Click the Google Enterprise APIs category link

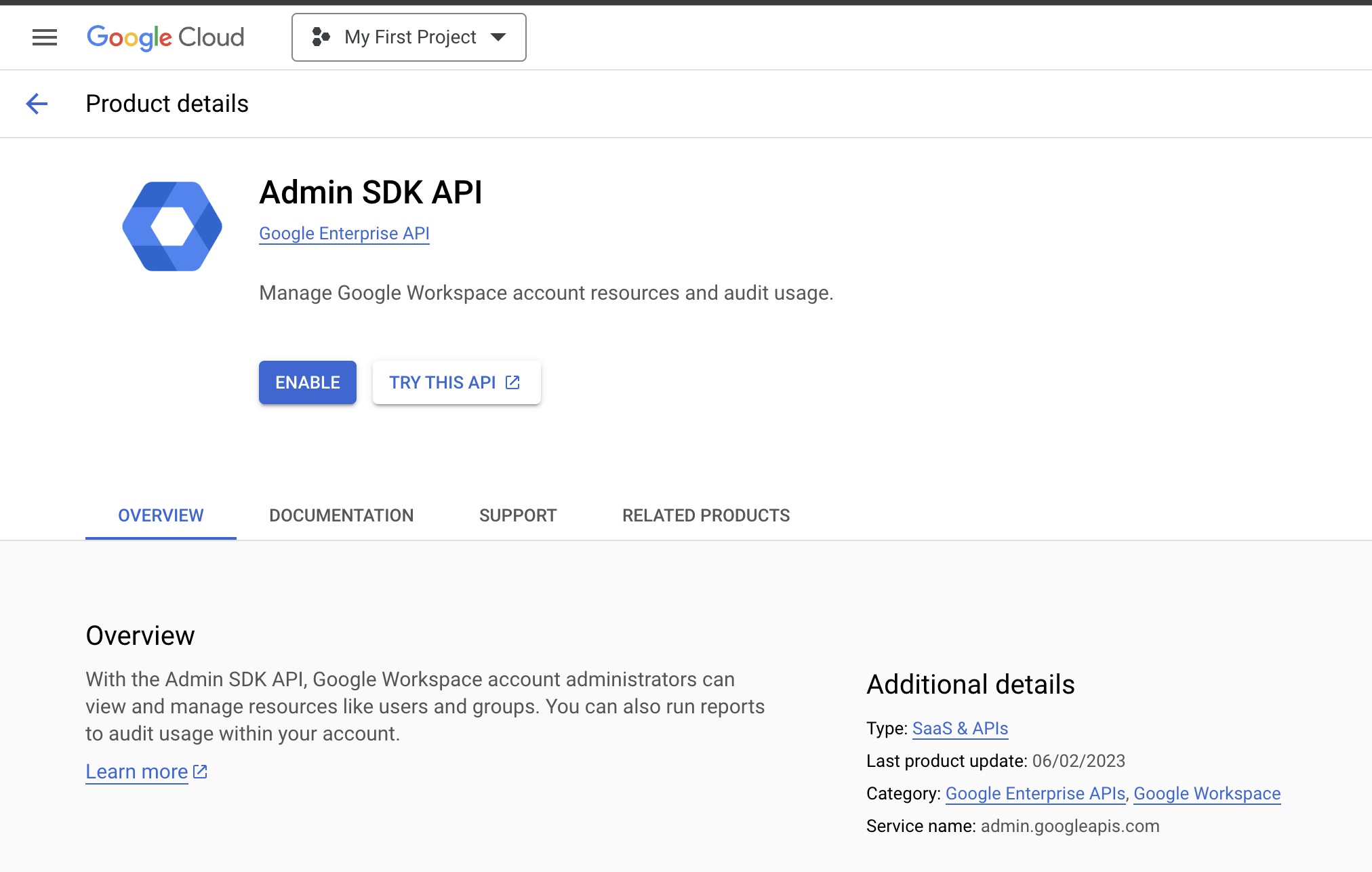1034,793
